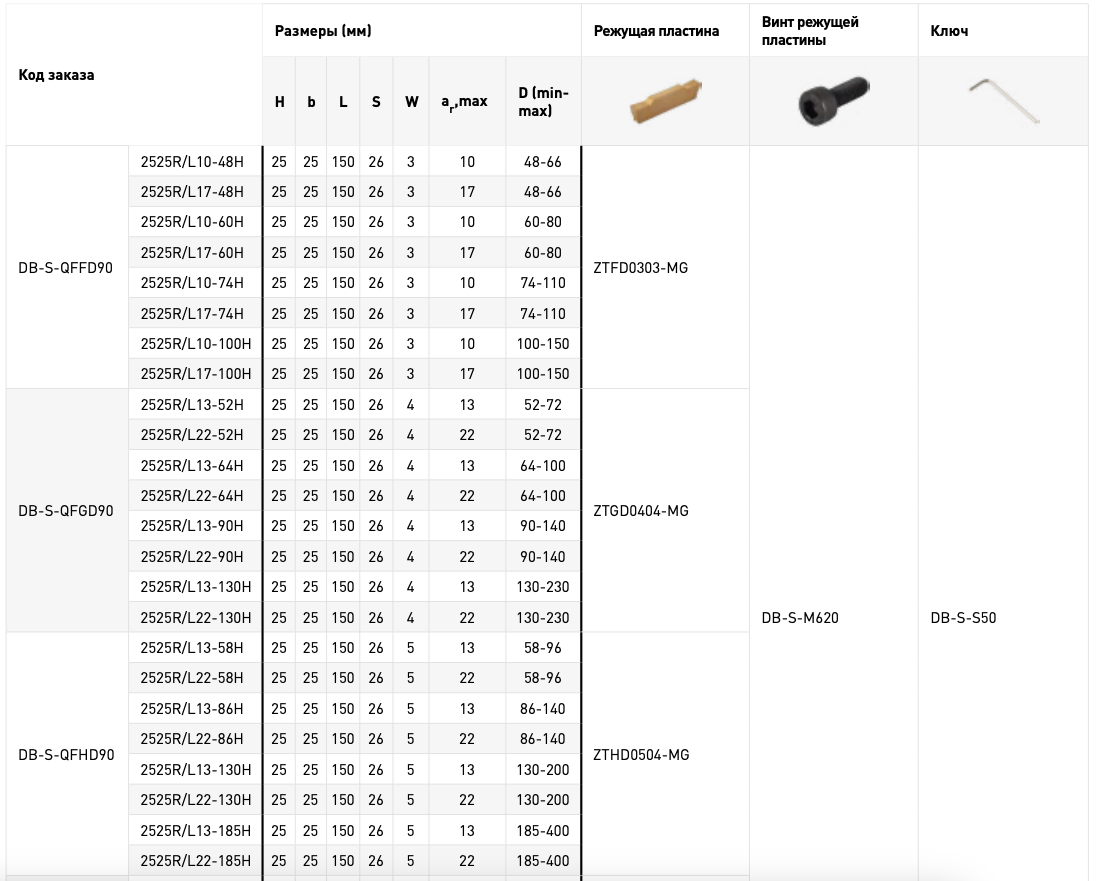Click the 'ar,max' column header
This screenshot has width=1097, height=881.
tap(465, 102)
